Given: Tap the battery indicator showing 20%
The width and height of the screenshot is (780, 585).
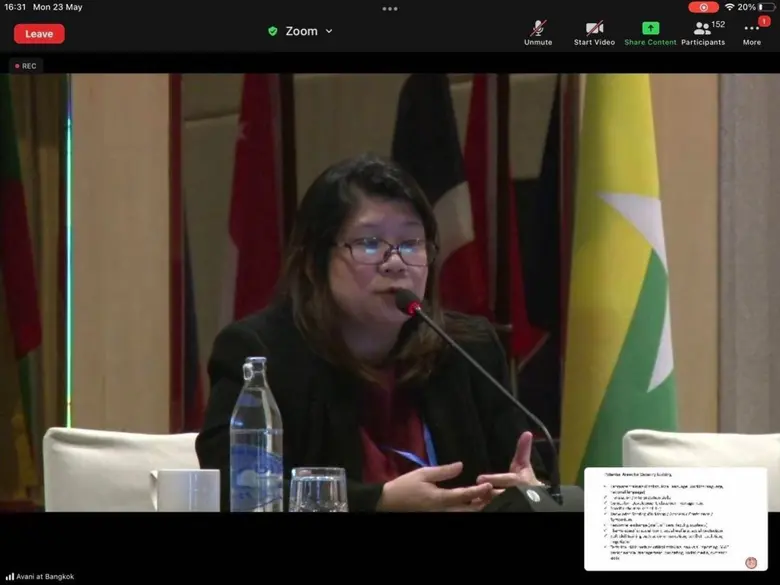Looking at the screenshot, I should [x=757, y=7].
